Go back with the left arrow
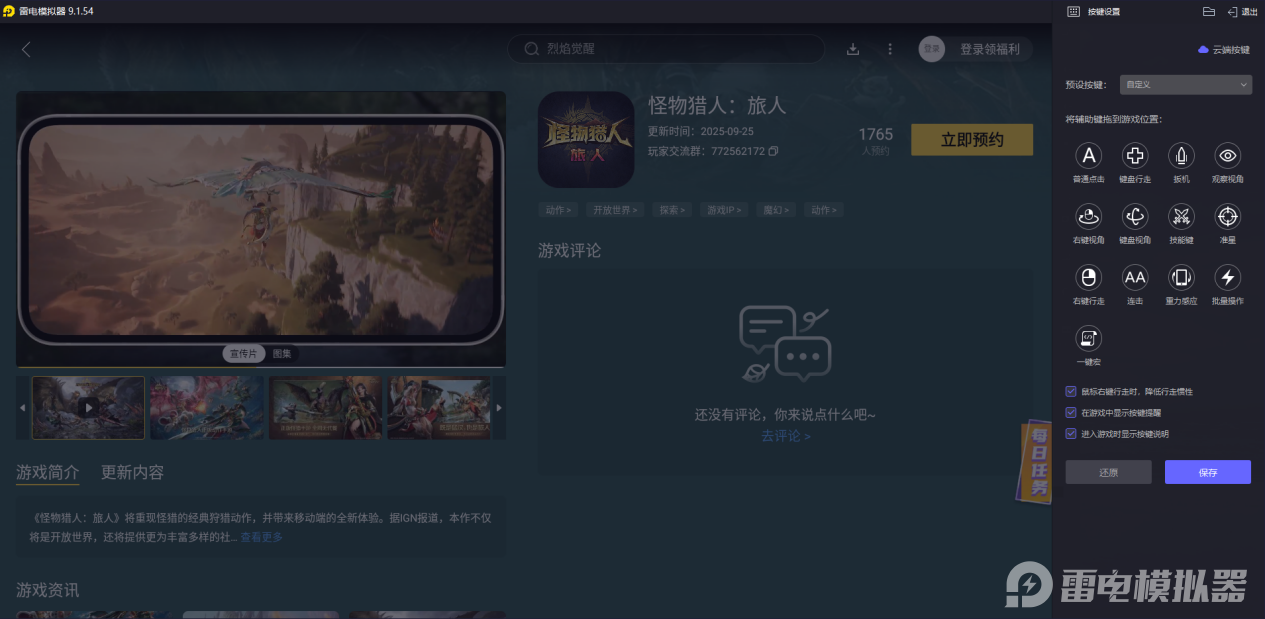The image size is (1265, 619). tap(26, 49)
